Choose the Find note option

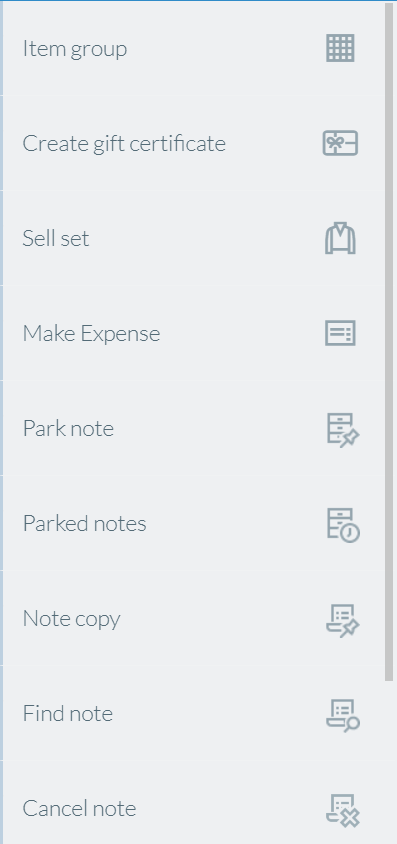pos(194,713)
